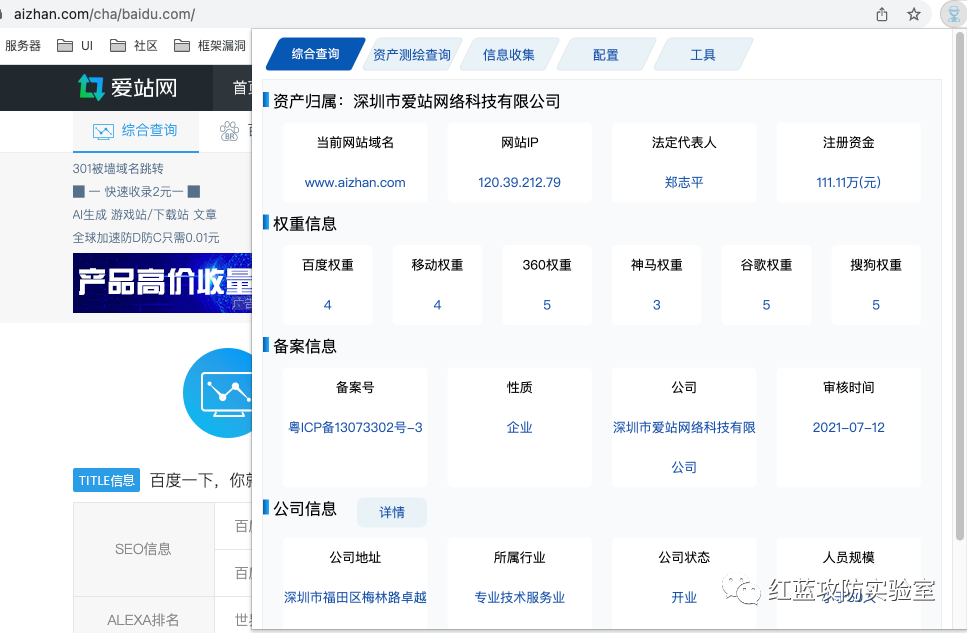This screenshot has width=967, height=633.
Task: Click the 爱站网 logo
Action: (x=128, y=88)
